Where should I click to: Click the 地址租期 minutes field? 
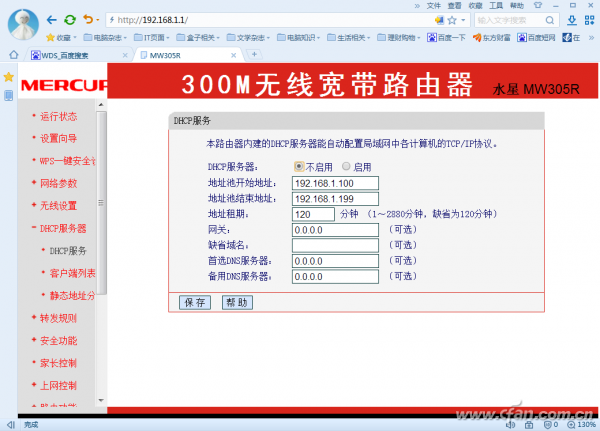313,214
